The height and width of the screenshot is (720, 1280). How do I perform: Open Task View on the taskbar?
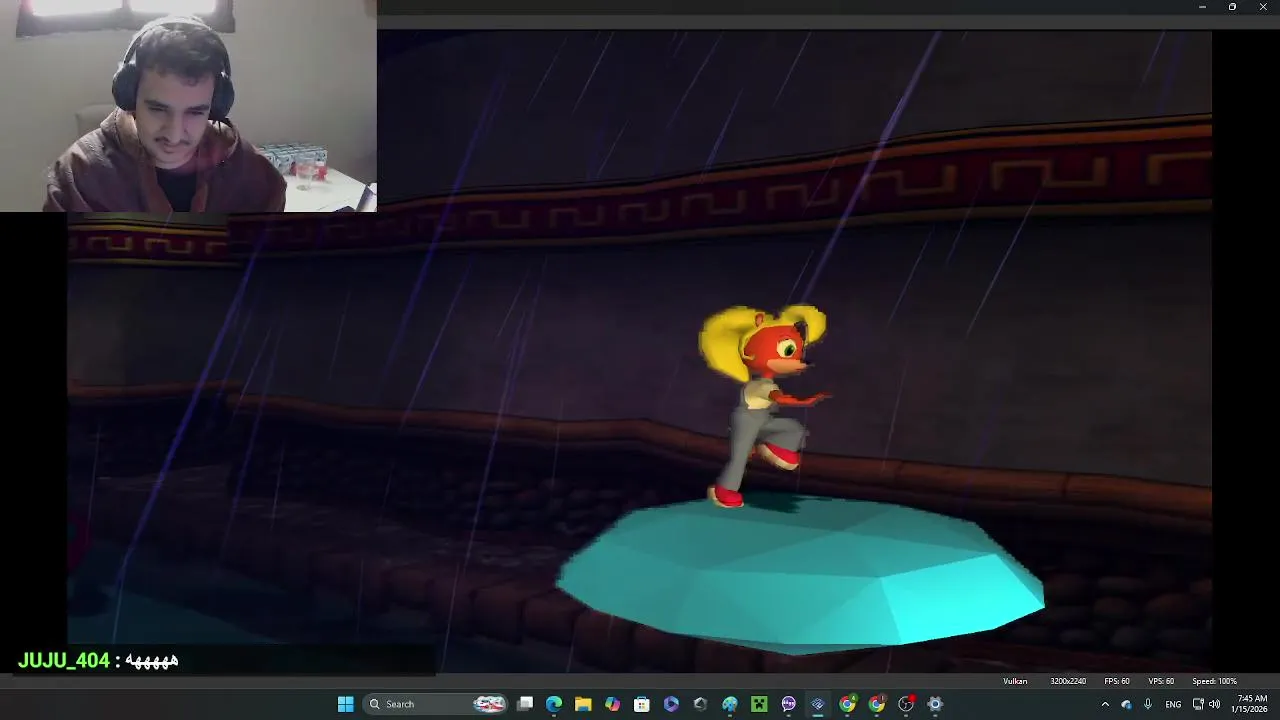(525, 704)
